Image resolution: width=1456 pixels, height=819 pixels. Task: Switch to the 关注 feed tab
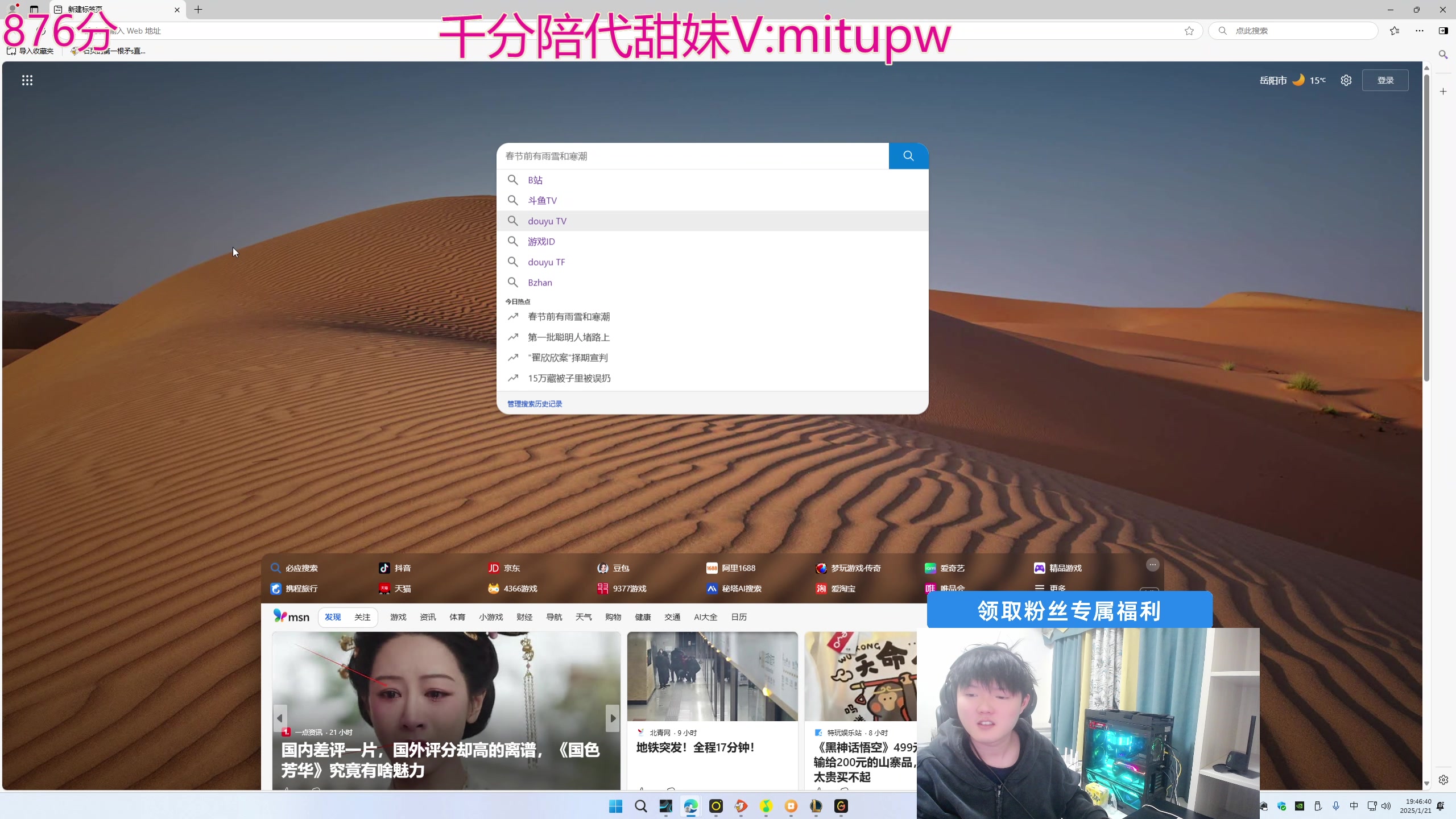tap(362, 617)
